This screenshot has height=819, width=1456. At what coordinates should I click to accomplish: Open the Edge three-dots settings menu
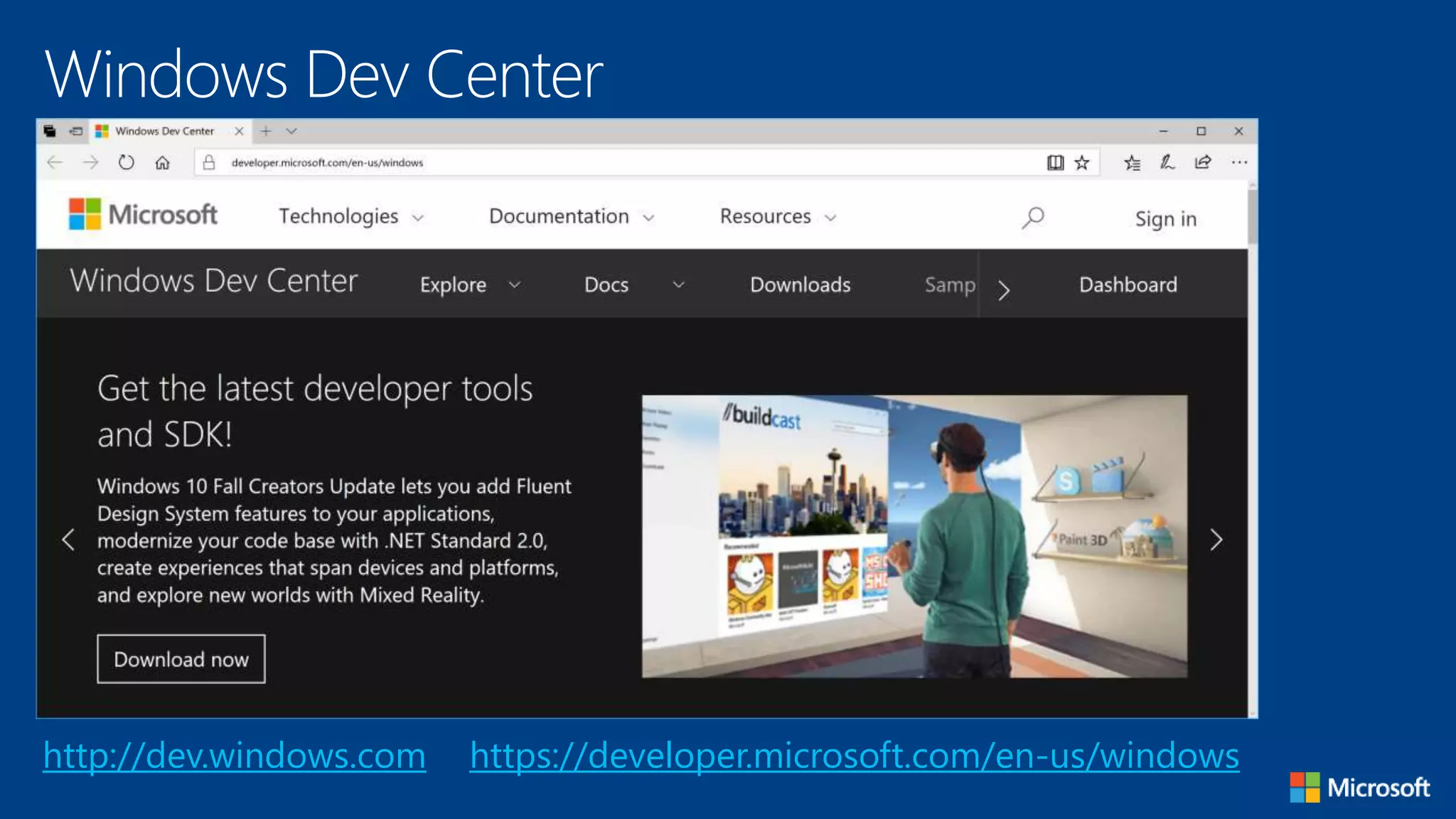[1239, 163]
